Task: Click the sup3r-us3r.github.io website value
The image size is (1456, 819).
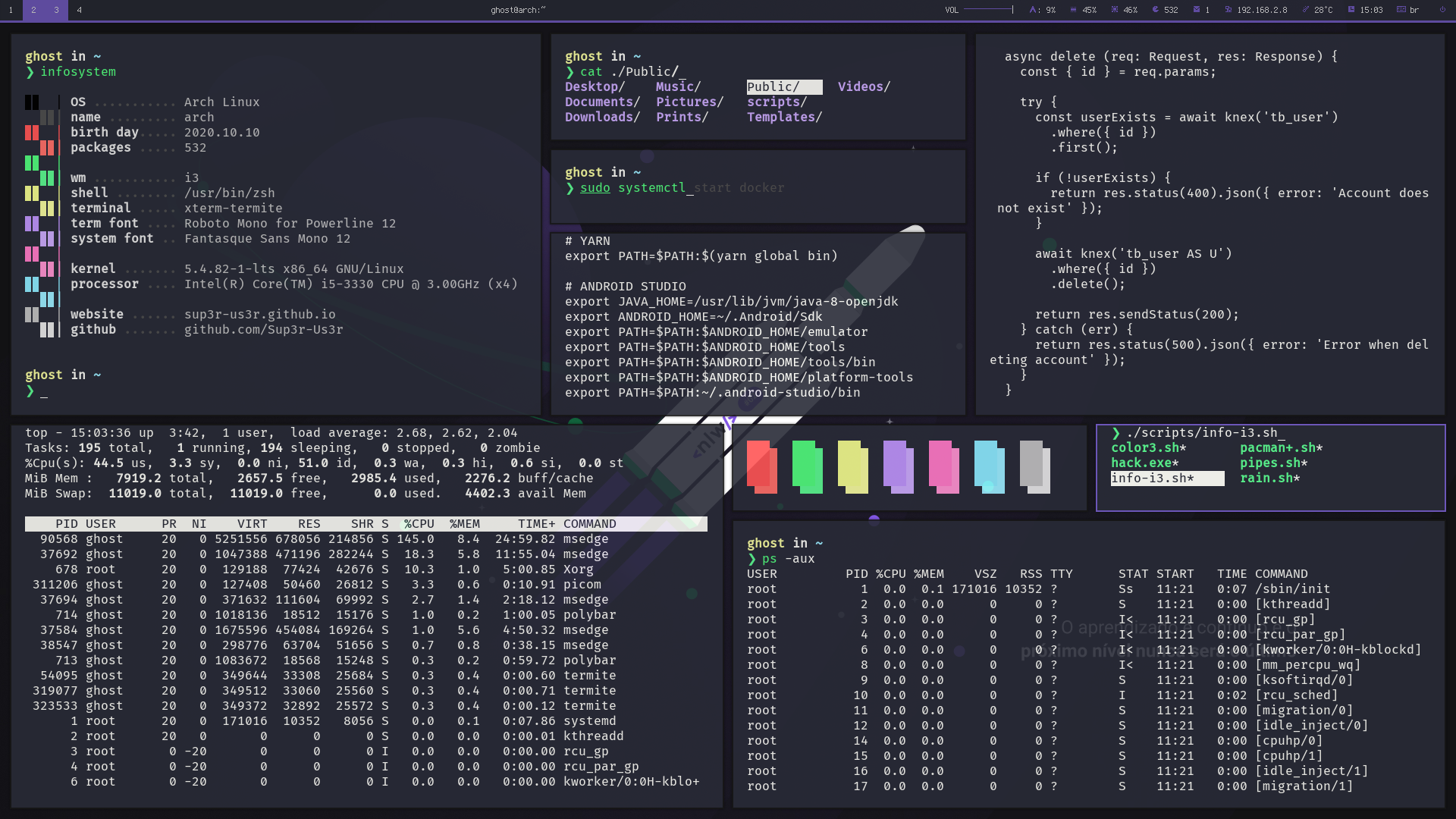Action: (x=259, y=315)
